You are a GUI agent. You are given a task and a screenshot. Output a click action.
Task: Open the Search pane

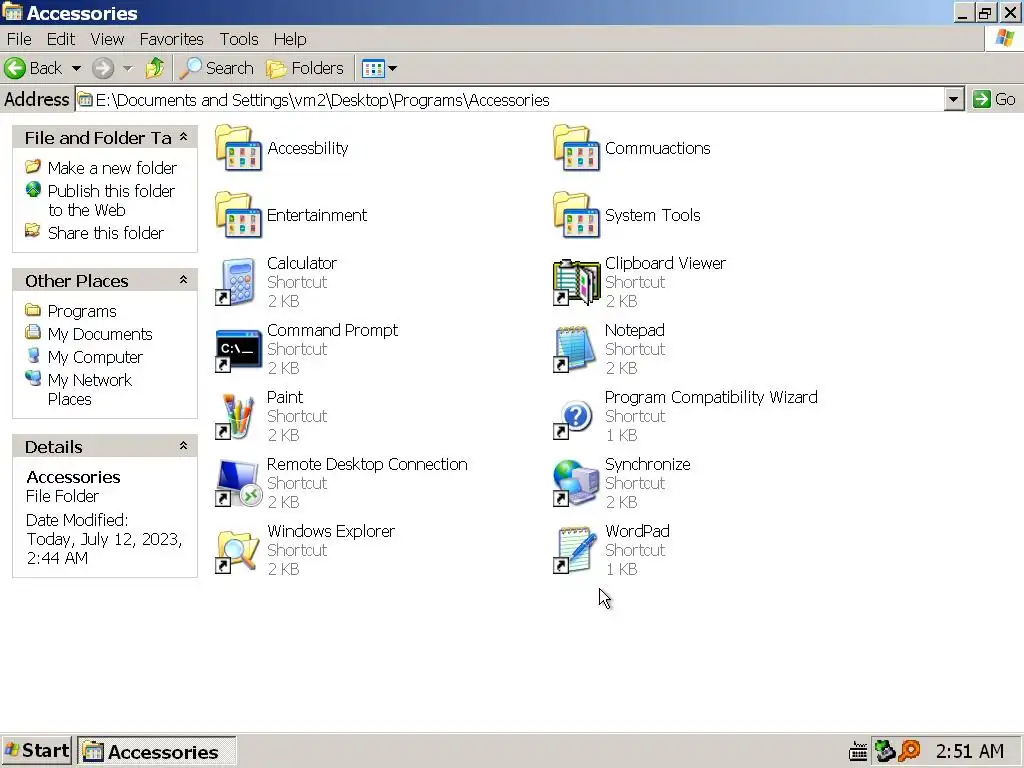tap(216, 68)
